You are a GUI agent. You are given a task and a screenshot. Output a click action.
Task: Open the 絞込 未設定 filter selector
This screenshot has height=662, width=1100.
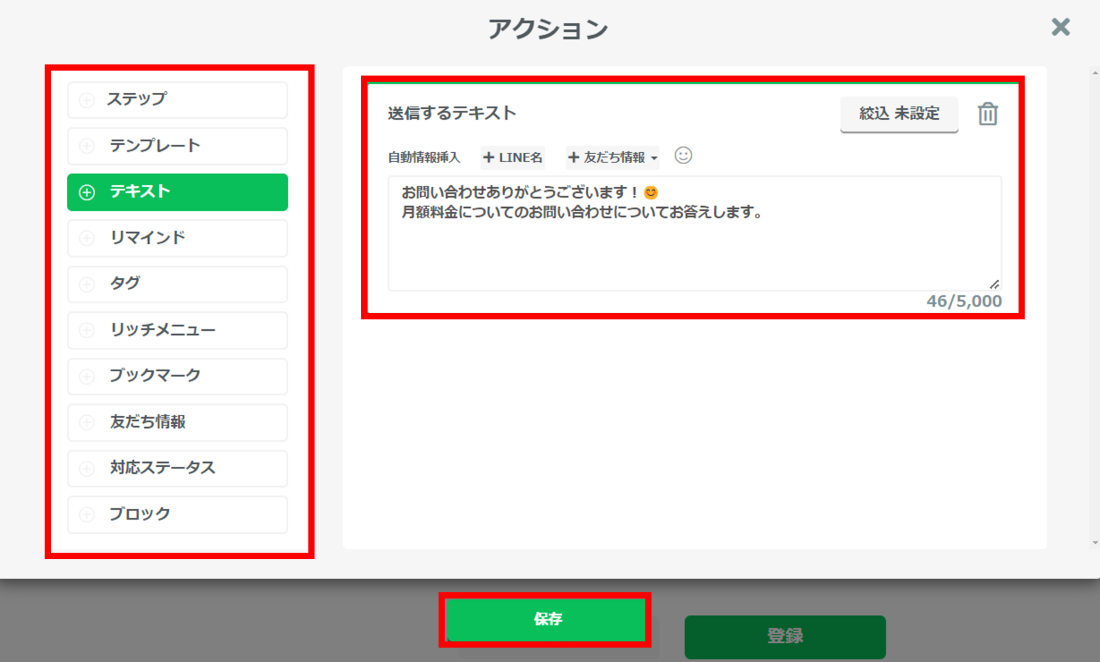tap(898, 114)
